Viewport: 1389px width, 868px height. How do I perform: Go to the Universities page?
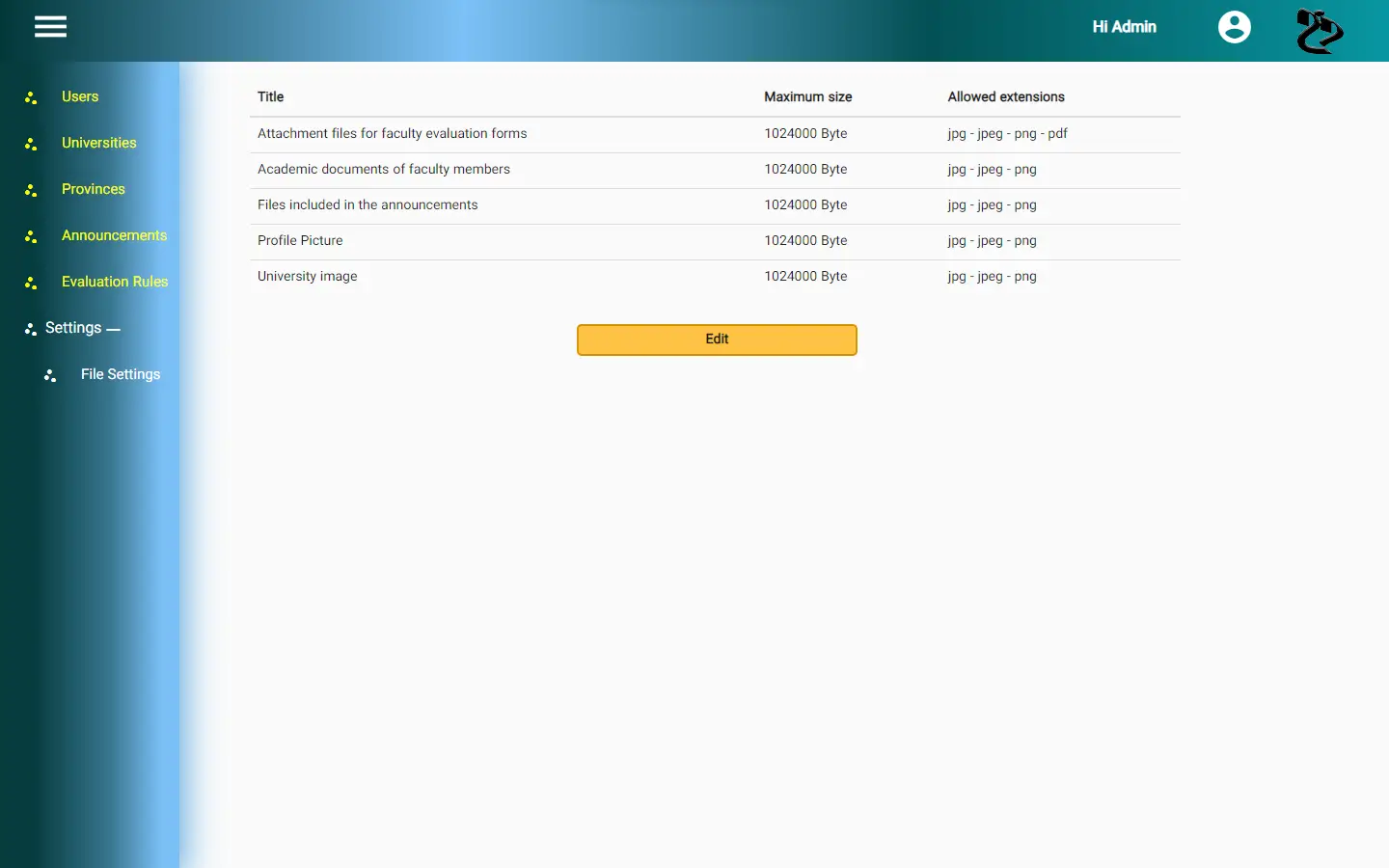(99, 143)
